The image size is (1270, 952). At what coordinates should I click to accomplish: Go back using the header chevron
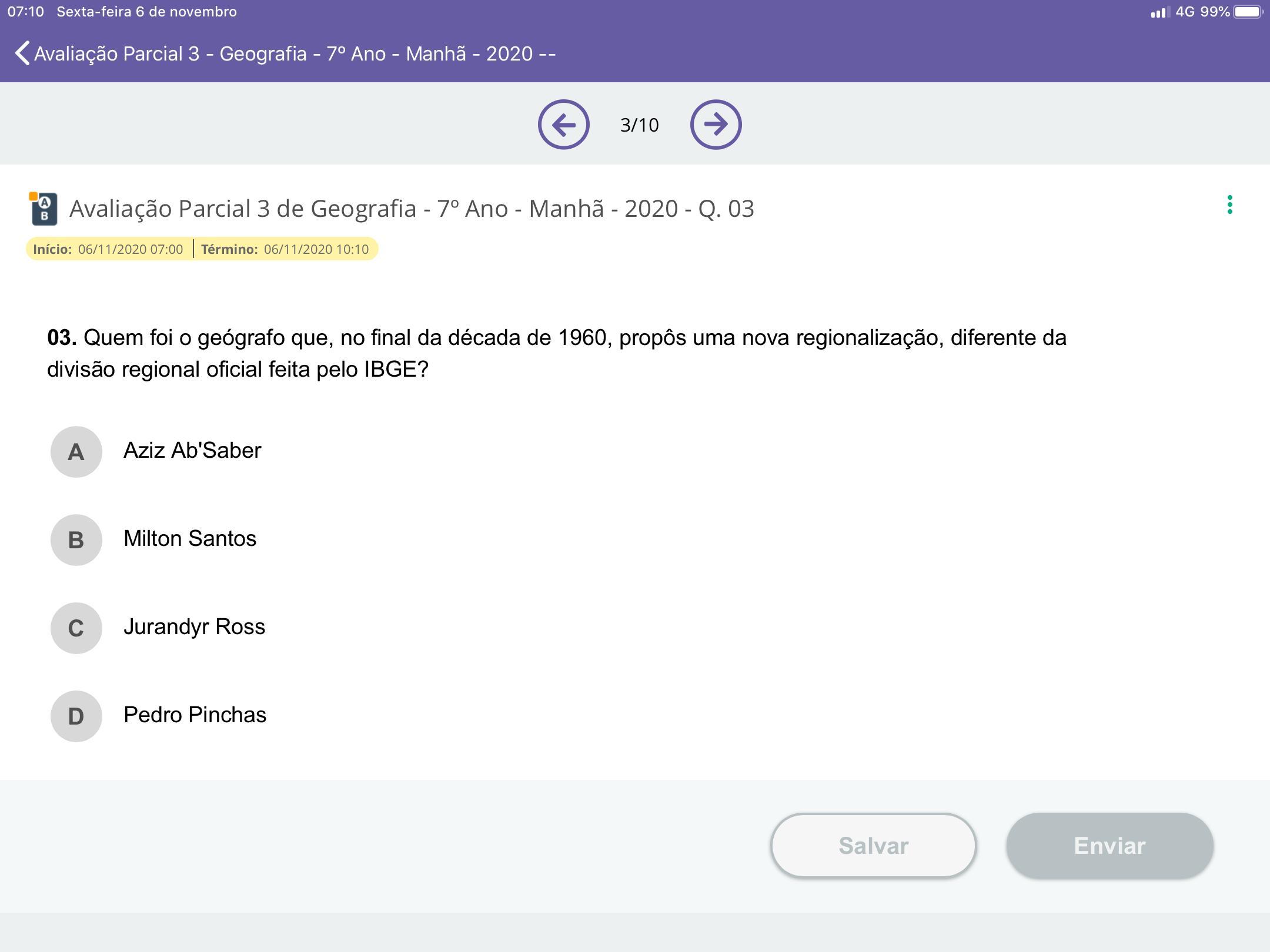tap(22, 53)
